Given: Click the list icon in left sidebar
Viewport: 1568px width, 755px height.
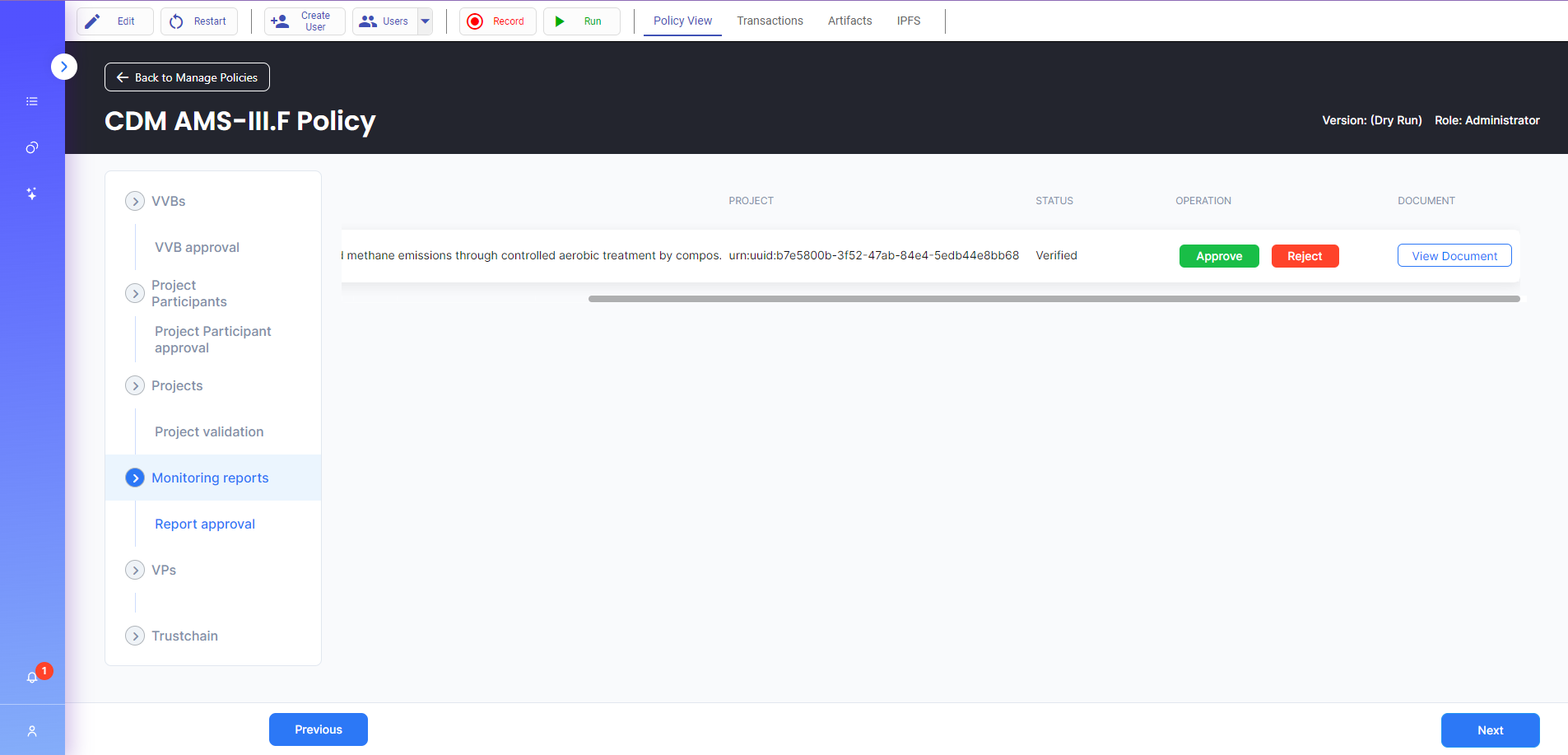Looking at the screenshot, I should tap(32, 101).
